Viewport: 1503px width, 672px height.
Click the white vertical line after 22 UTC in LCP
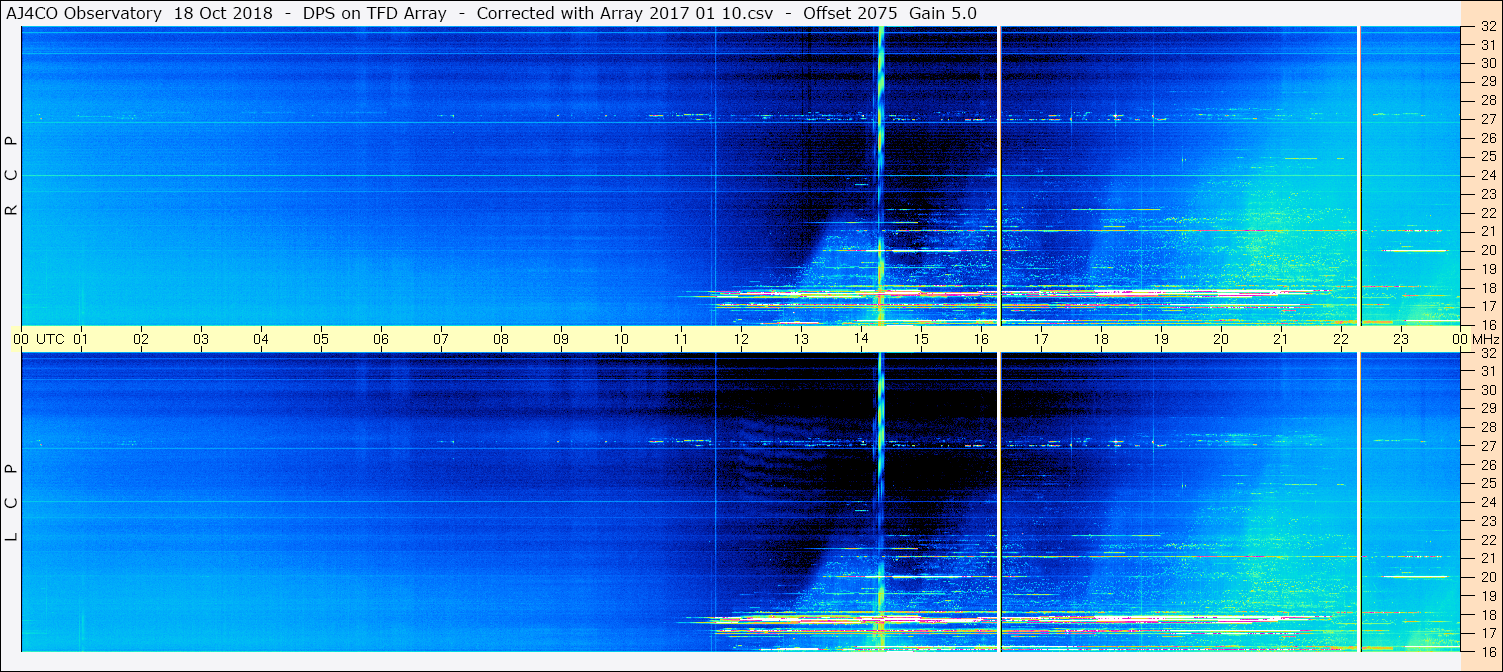pos(1359,500)
